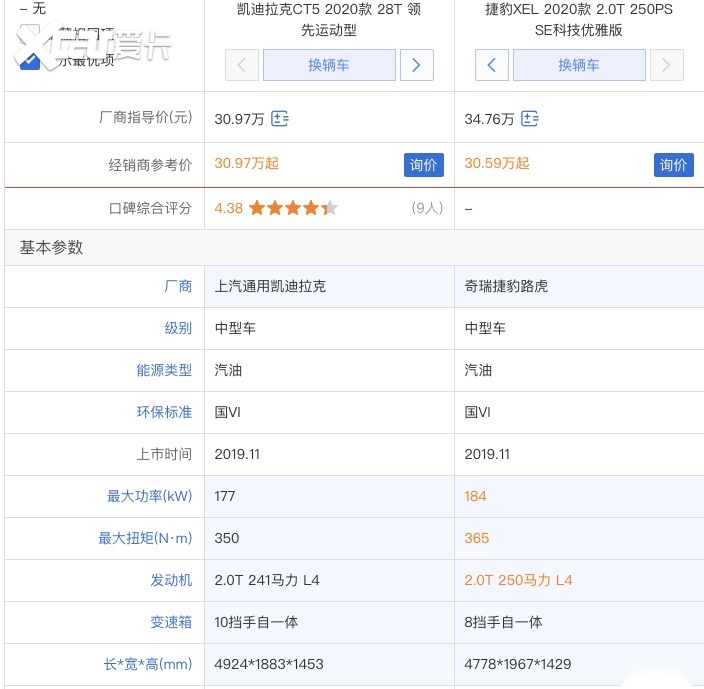
Task: Click next arrow for Jaguar XEL column
Action: pyautogui.click(x=667, y=65)
